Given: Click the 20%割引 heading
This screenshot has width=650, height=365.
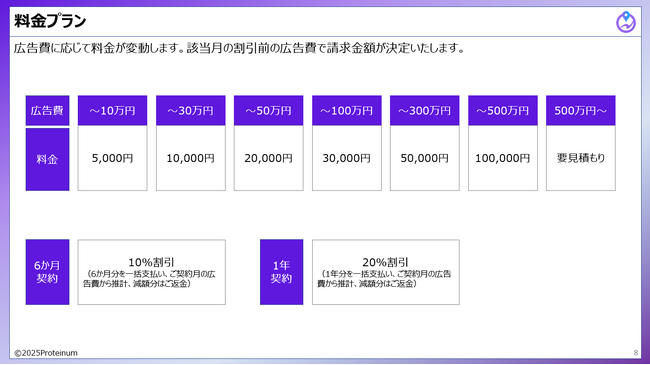Looking at the screenshot, I should point(386,262).
